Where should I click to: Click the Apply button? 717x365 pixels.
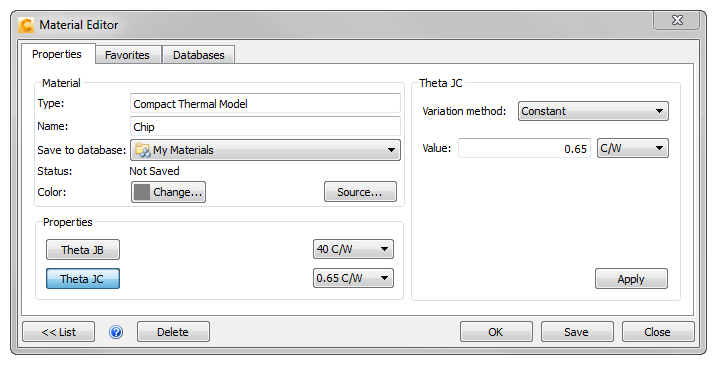[631, 279]
